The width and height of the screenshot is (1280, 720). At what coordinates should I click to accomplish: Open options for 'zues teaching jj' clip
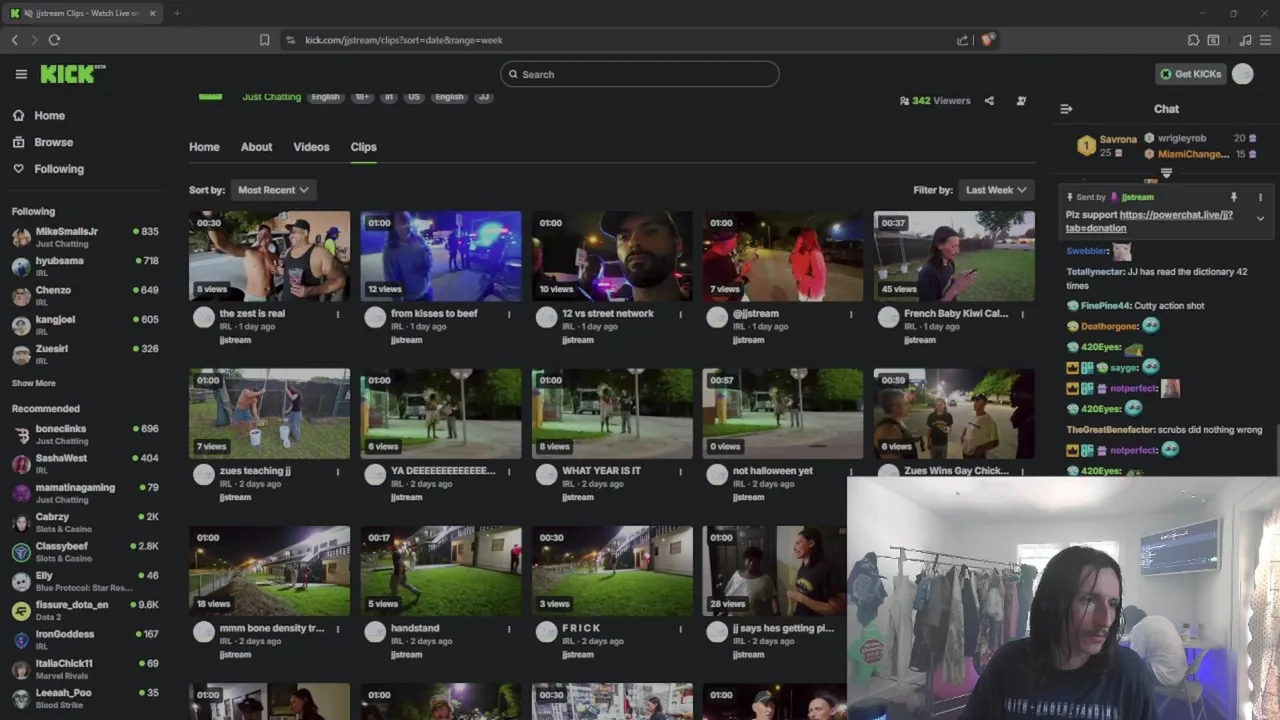tap(337, 471)
